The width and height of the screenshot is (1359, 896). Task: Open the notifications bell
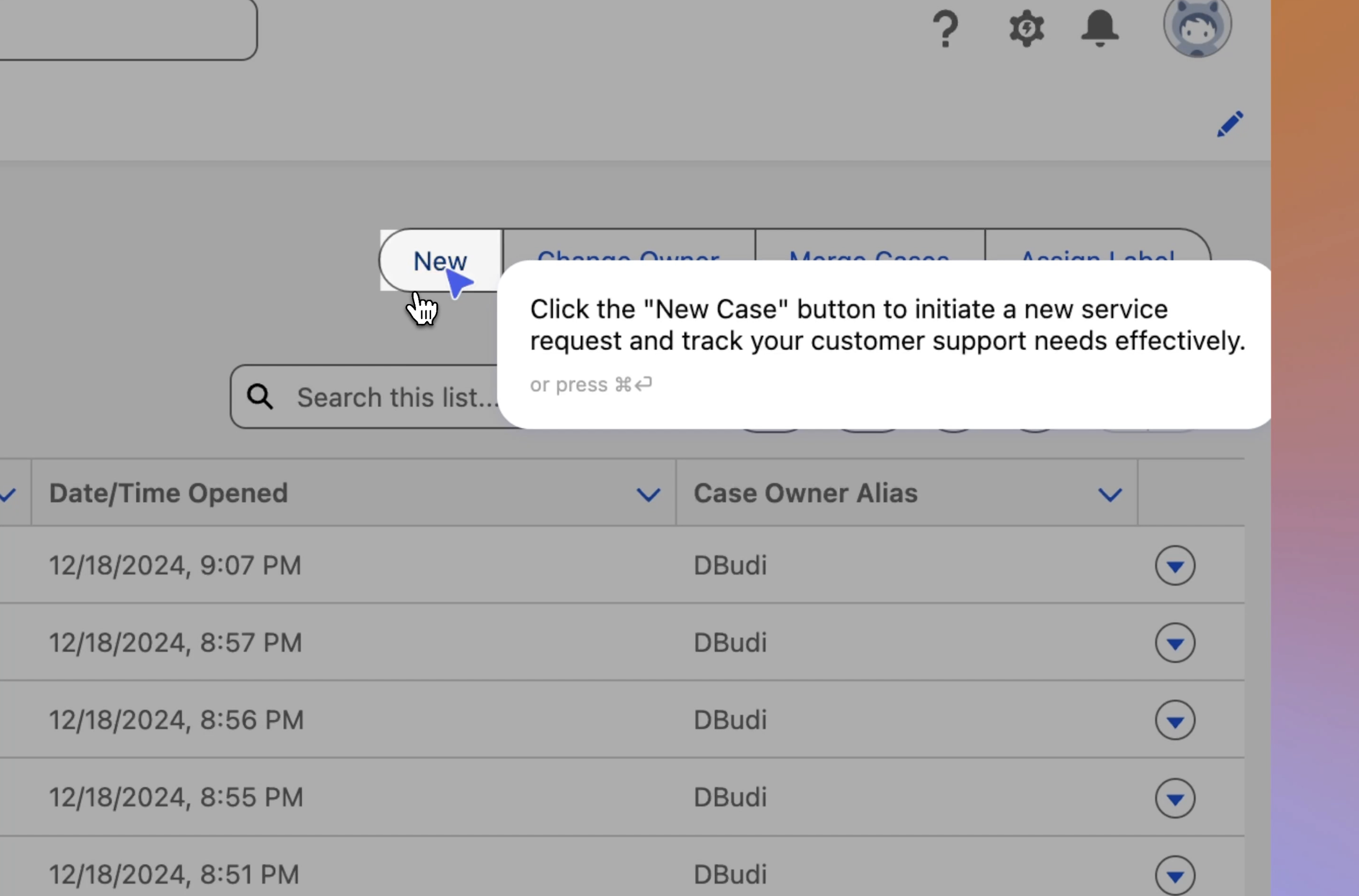coord(1099,28)
